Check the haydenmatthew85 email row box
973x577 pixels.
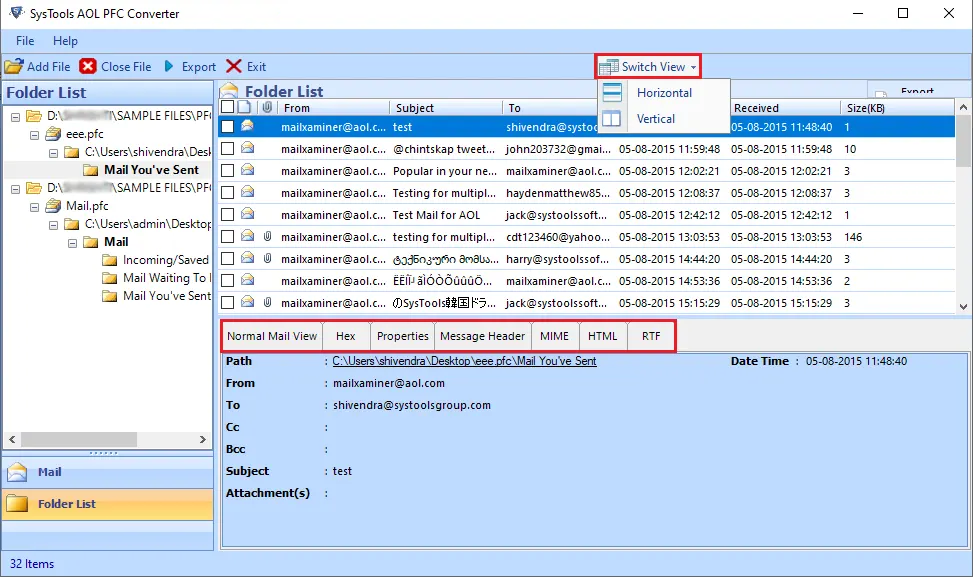tap(228, 193)
